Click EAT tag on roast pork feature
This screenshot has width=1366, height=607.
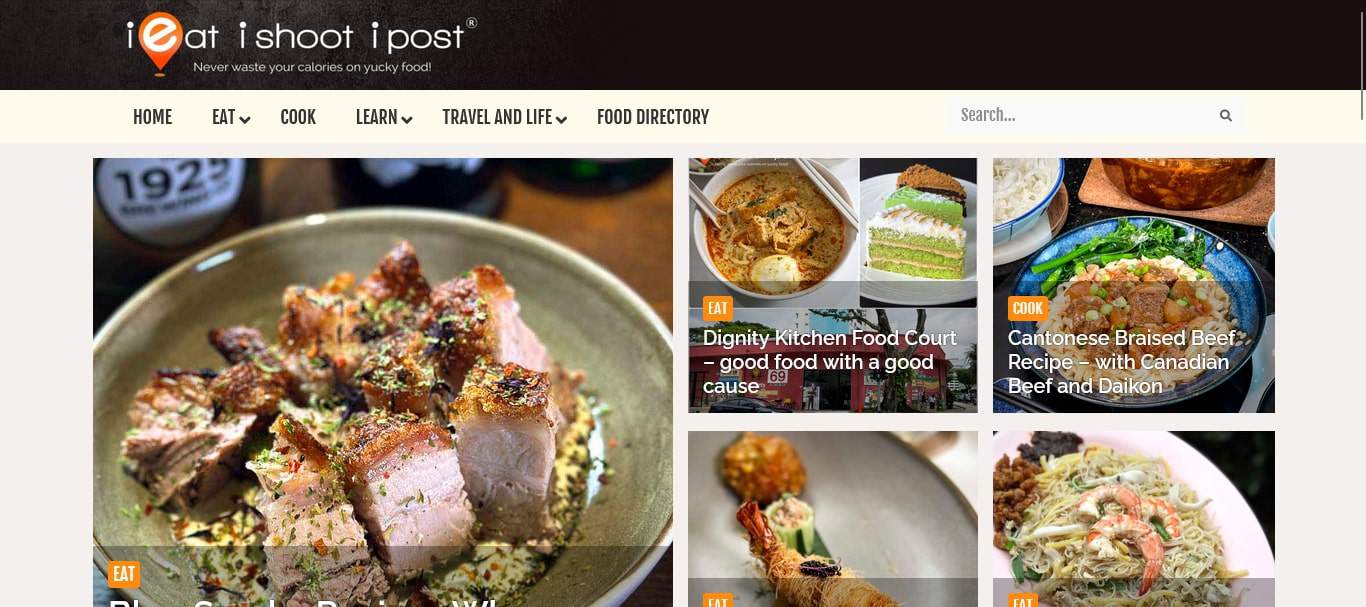click(123, 574)
